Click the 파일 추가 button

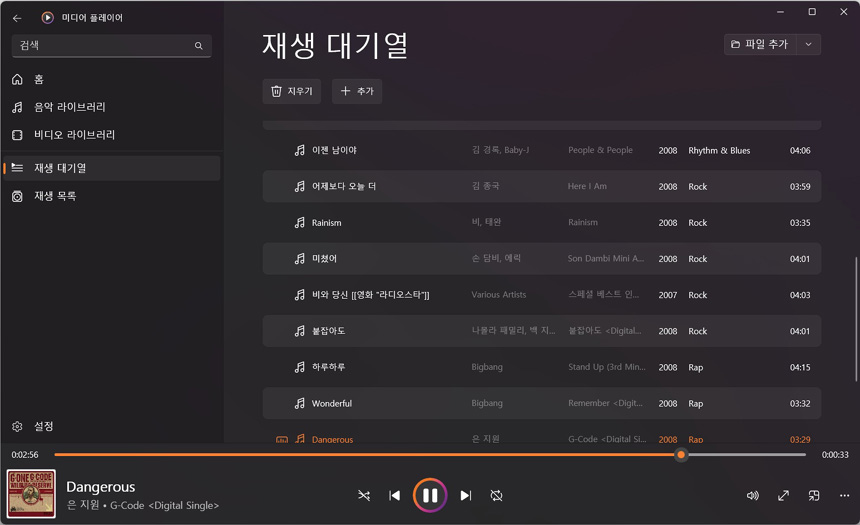click(760, 45)
